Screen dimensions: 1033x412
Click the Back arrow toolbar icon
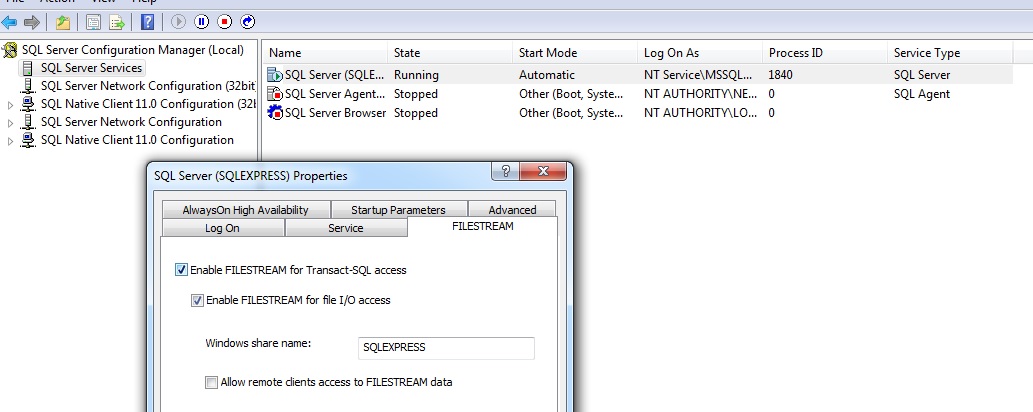(x=9, y=22)
